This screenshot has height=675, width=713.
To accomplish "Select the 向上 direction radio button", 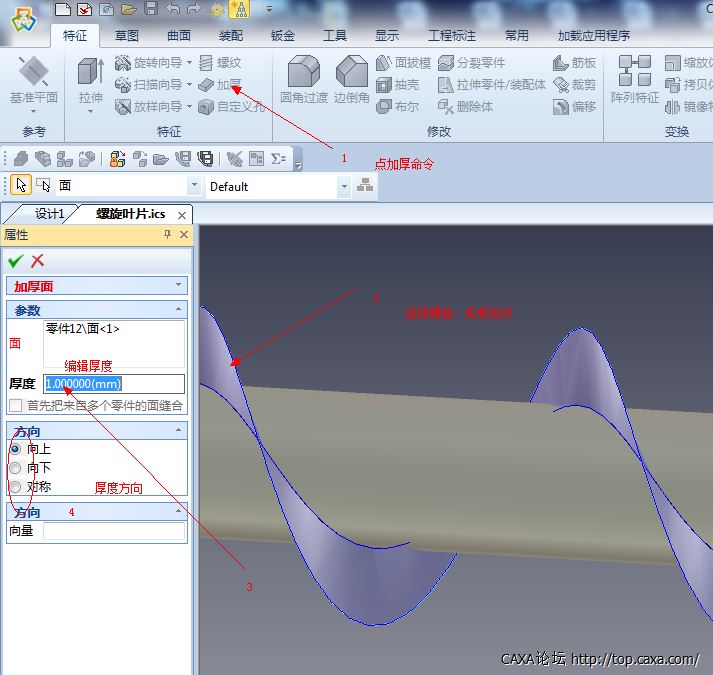I will click(15, 449).
